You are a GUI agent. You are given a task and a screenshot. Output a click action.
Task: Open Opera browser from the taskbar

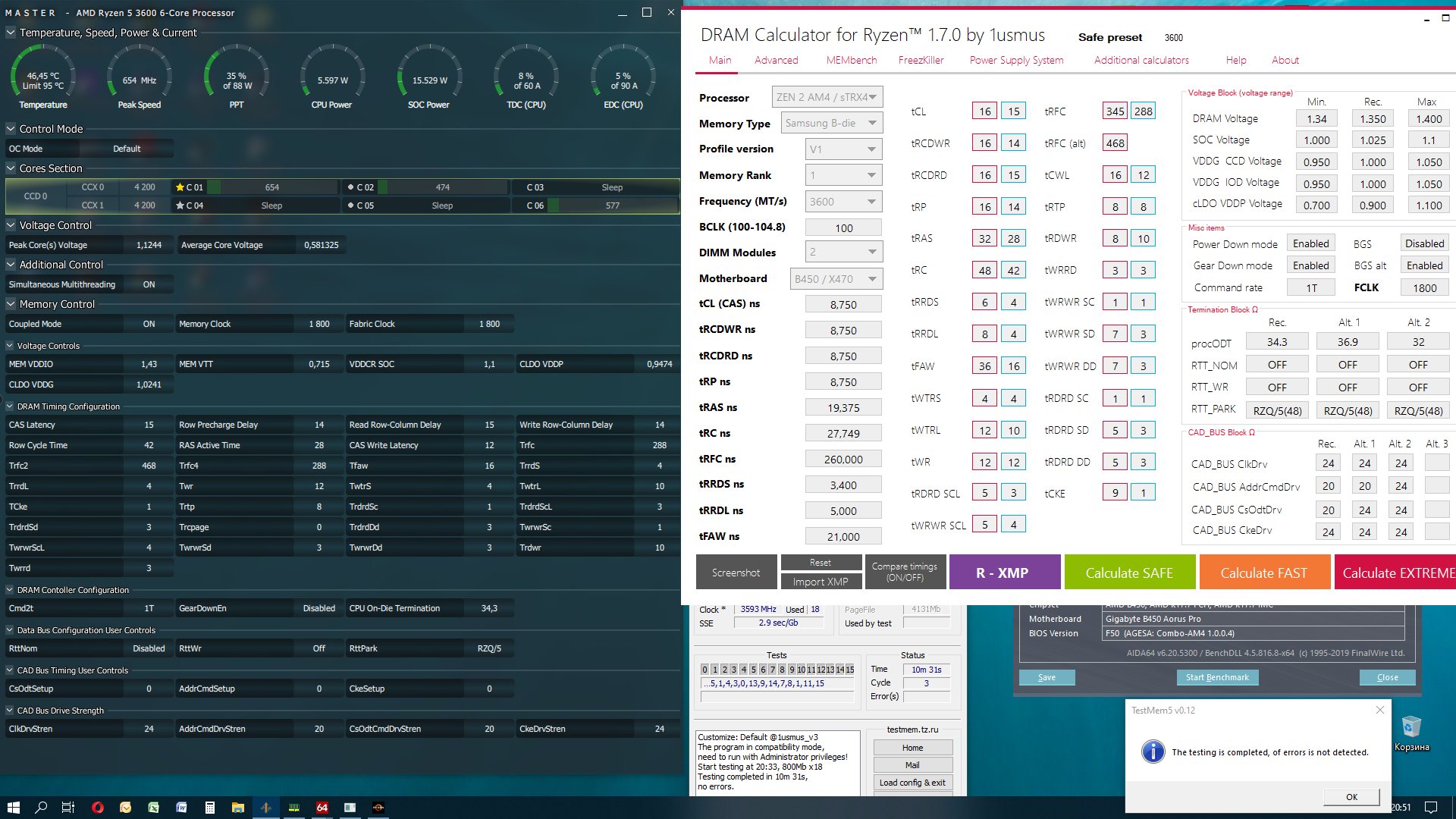(97, 808)
